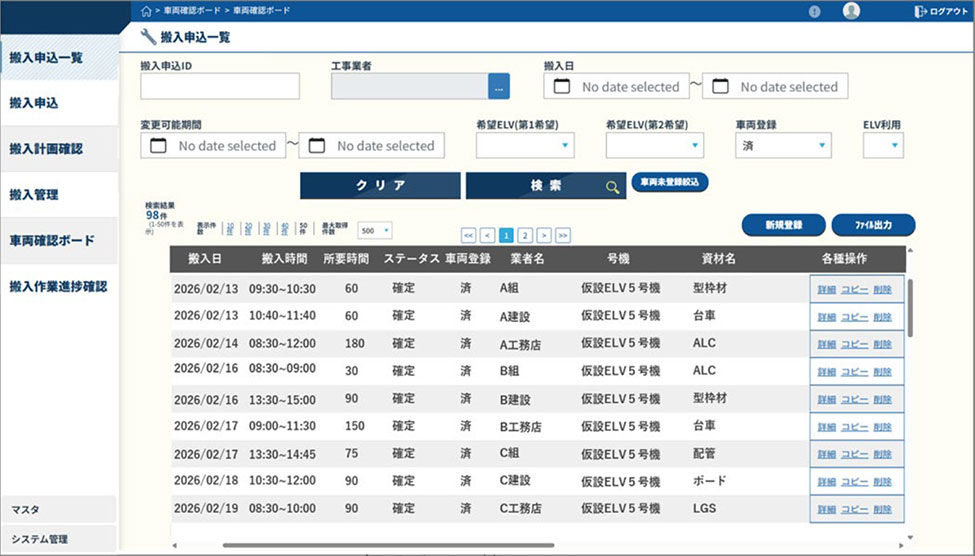The width and height of the screenshot is (975, 556).
Task: Click the ログアウト logout button
Action: [x=941, y=11]
